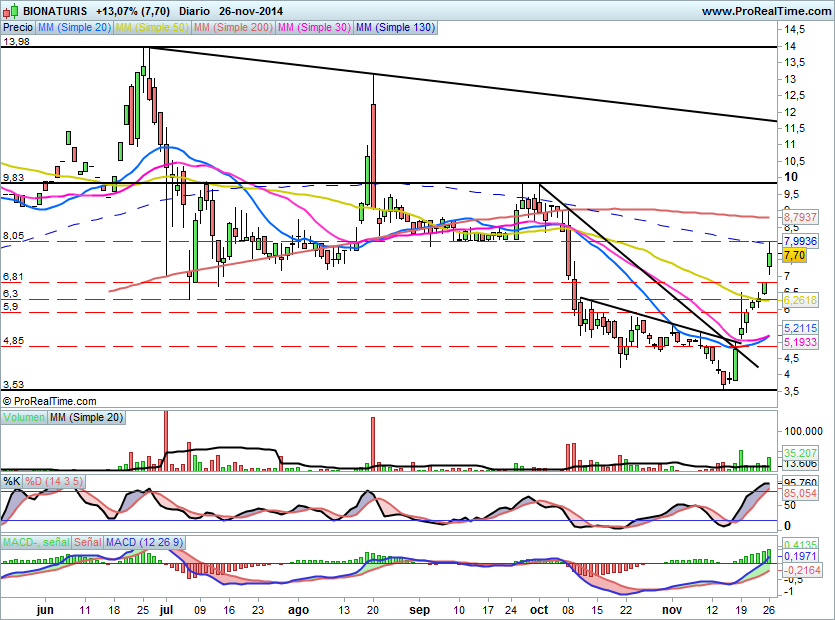Image resolution: width=835 pixels, height=620 pixels.
Task: Click the 13,98 resistance level label
Action: coord(16,41)
